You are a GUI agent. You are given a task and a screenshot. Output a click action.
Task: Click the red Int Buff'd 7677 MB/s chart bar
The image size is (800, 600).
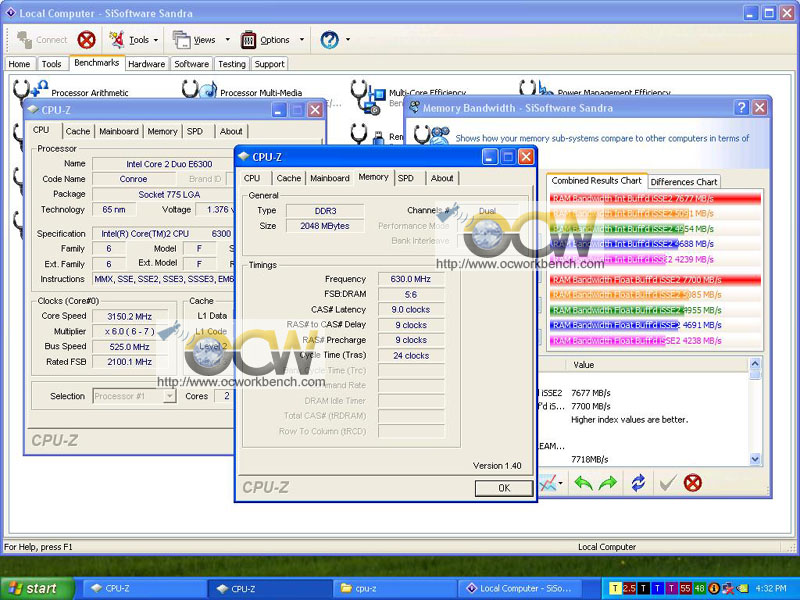pos(655,198)
